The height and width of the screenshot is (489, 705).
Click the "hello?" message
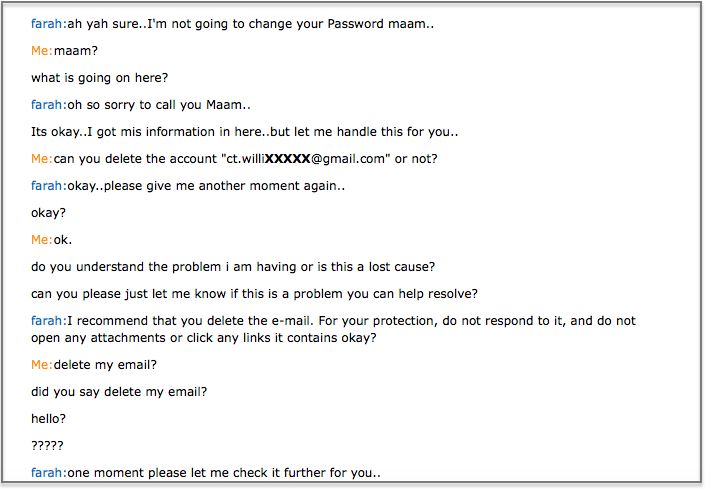click(x=48, y=418)
